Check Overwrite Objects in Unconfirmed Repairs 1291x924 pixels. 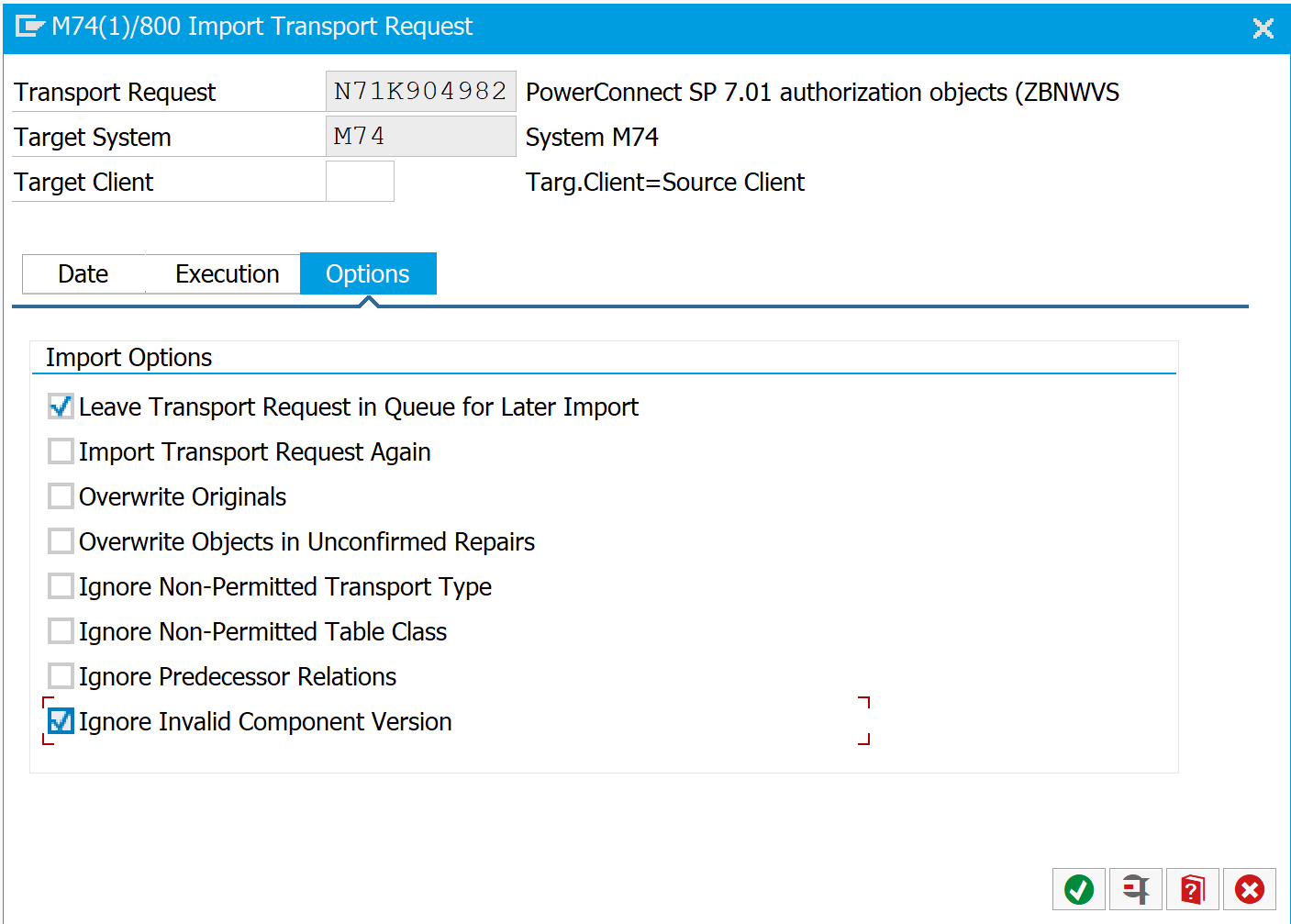point(61,541)
